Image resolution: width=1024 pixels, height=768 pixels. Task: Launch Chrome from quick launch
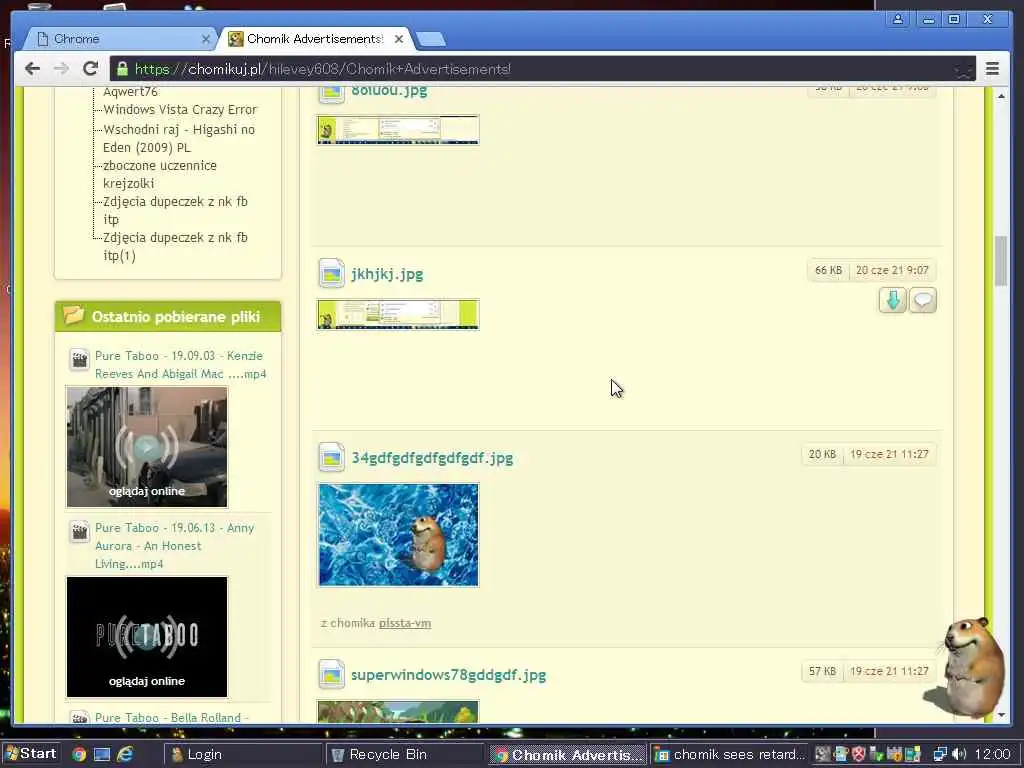coord(78,755)
